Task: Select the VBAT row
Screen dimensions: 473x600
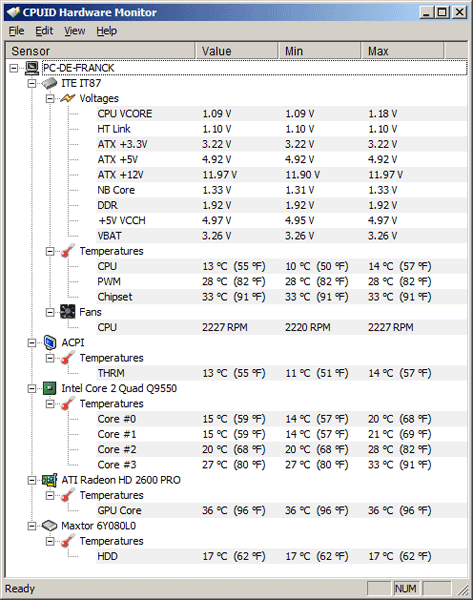Action: 281,236
